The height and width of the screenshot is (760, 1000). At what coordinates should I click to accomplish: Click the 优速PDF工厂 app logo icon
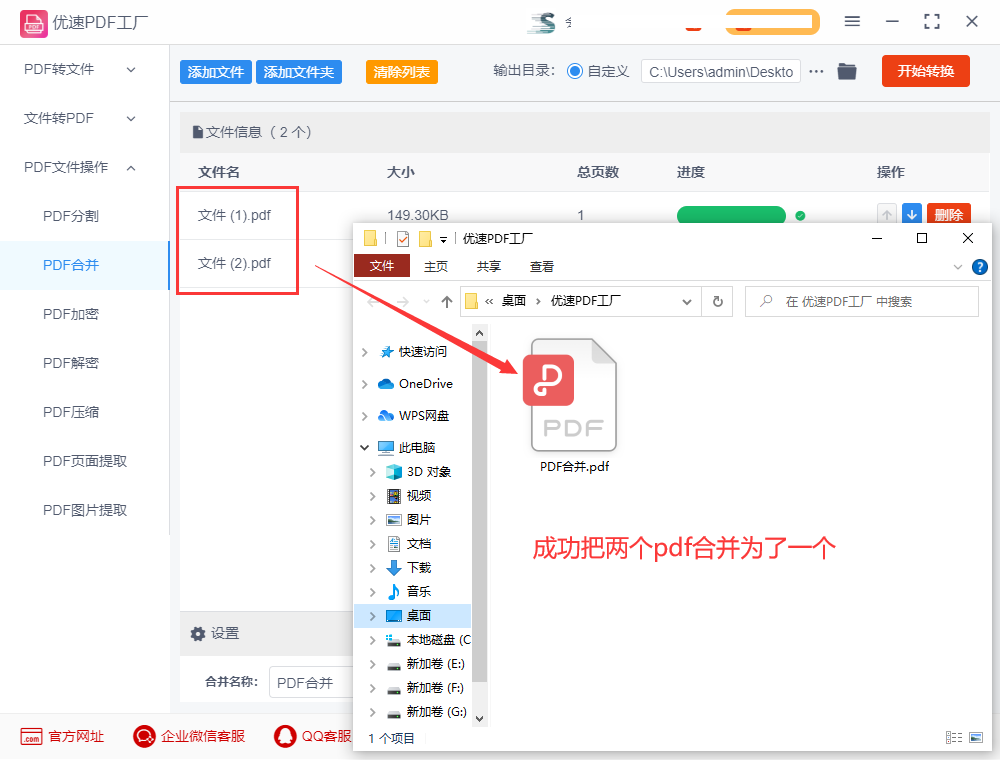[33, 23]
